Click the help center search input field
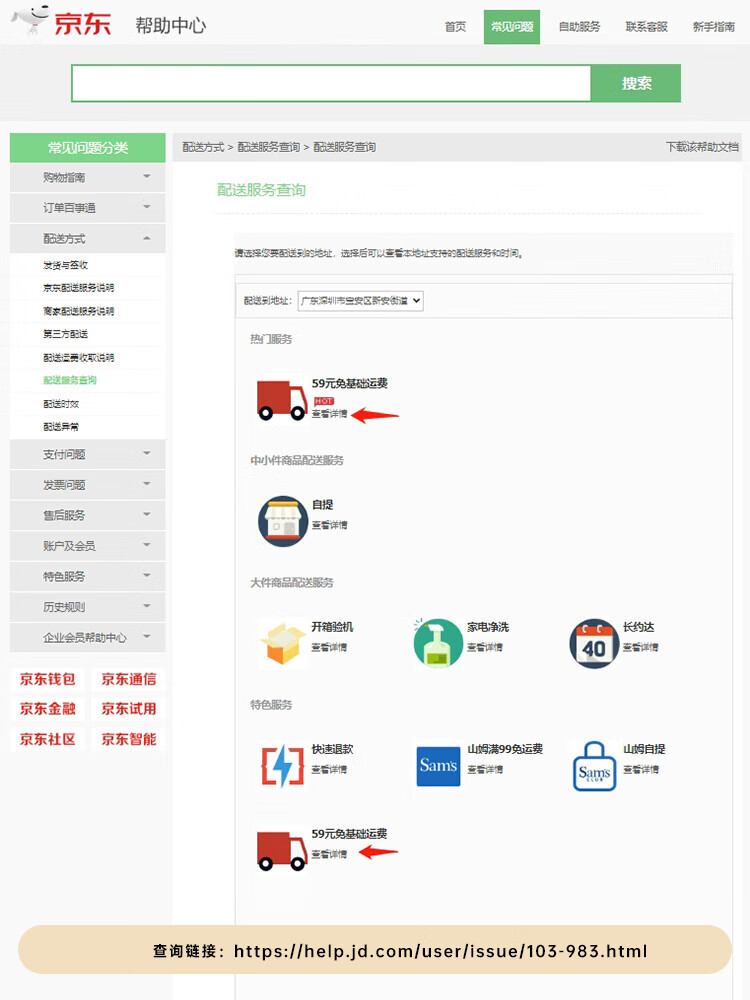Screen dimensions: 750x1000 tap(331, 83)
